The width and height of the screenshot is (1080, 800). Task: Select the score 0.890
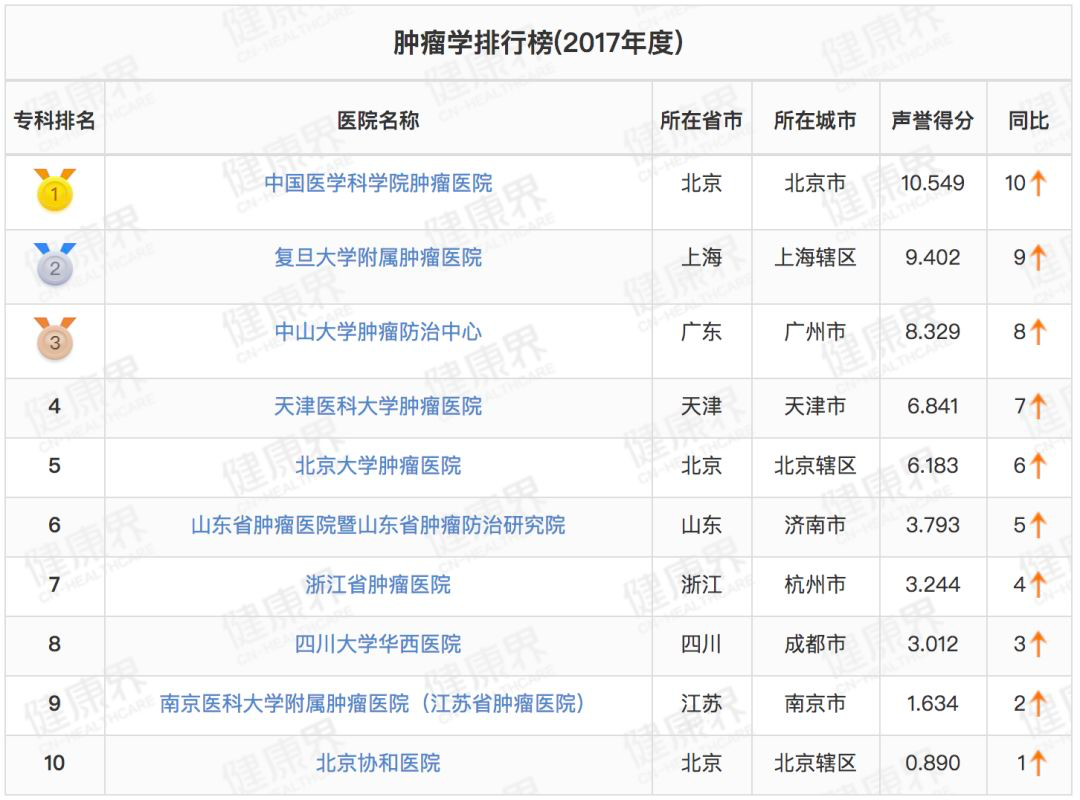click(933, 763)
